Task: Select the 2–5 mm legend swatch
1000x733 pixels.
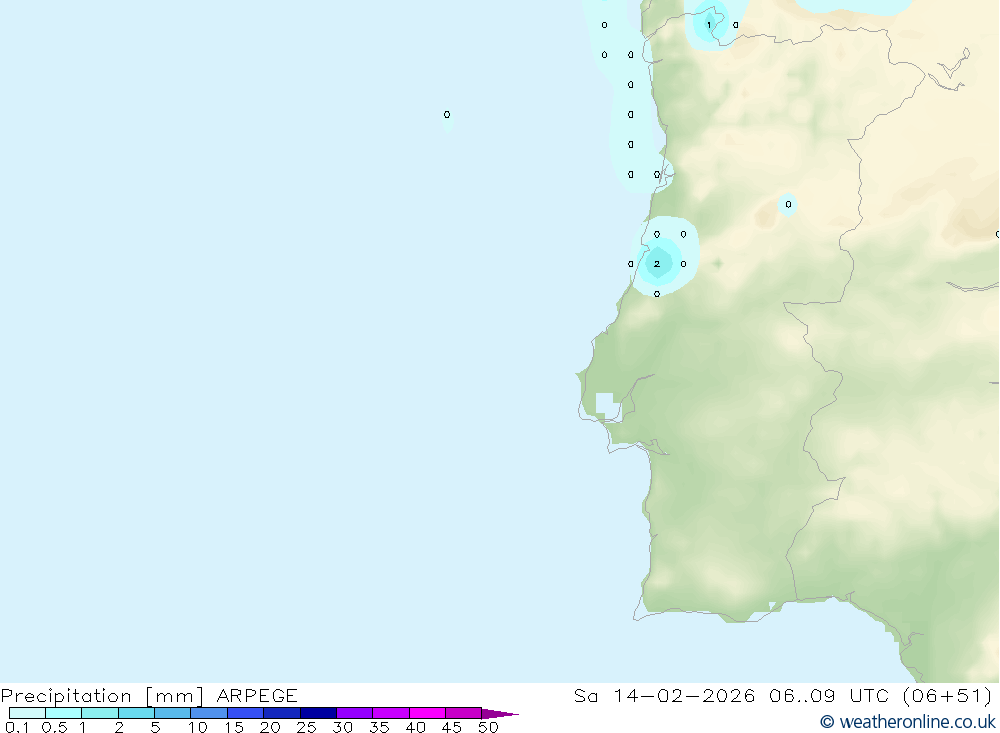Action: click(x=136, y=713)
